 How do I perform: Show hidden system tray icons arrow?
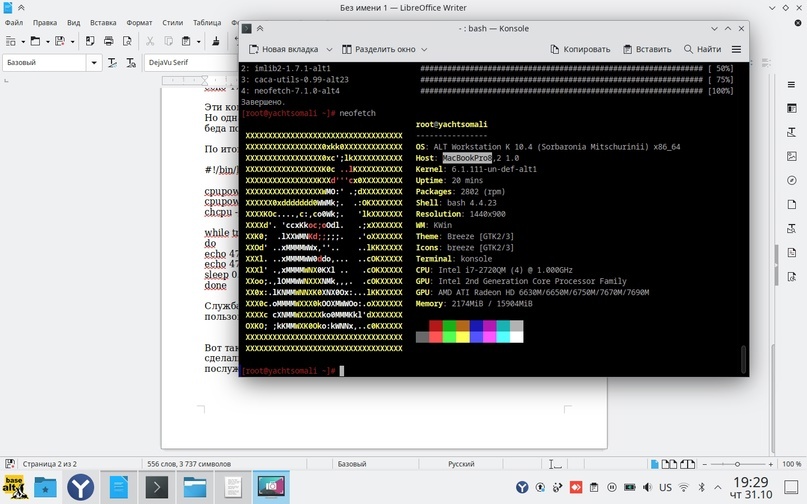click(x=717, y=487)
